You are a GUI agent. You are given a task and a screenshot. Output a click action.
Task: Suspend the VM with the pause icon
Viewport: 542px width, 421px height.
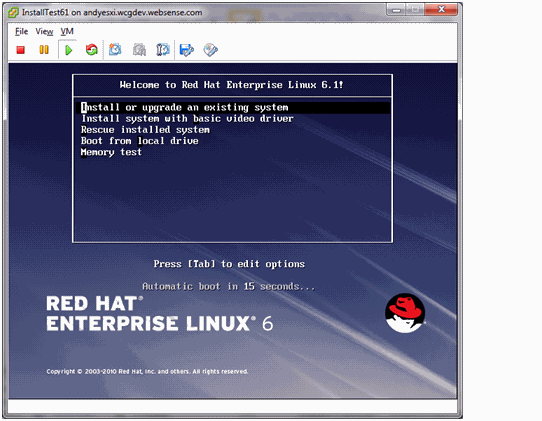click(44, 50)
